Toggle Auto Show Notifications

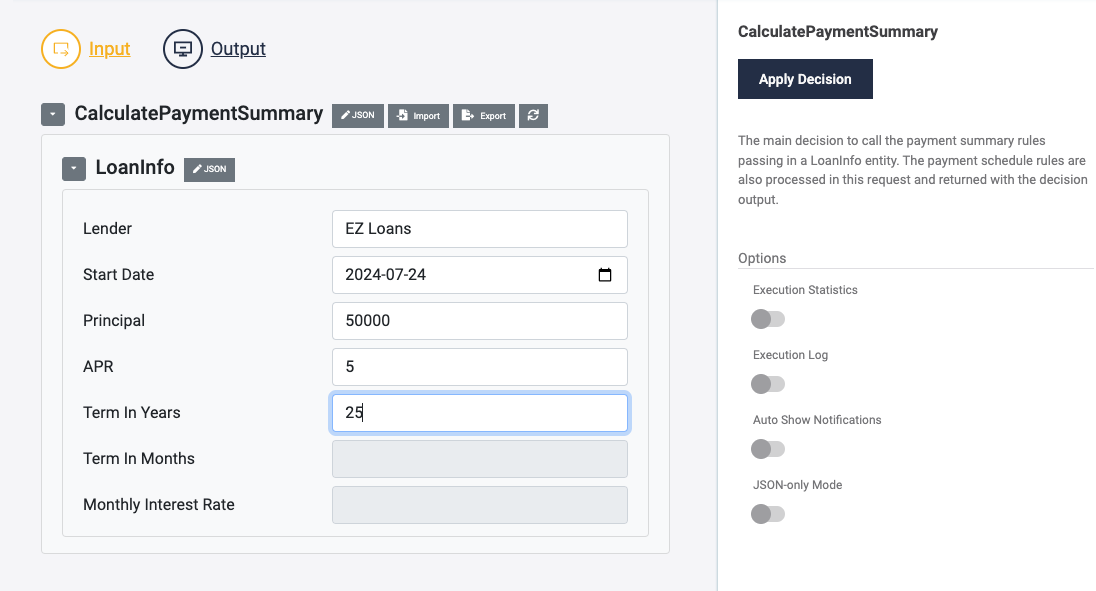click(768, 449)
